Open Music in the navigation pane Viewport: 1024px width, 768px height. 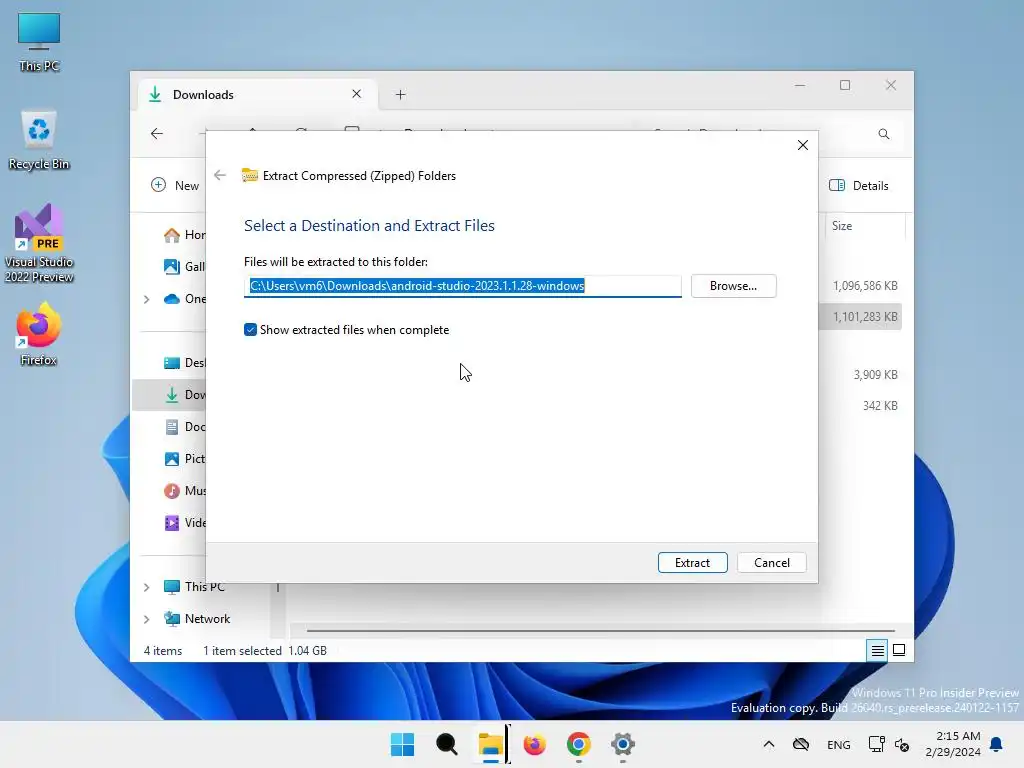[185, 490]
